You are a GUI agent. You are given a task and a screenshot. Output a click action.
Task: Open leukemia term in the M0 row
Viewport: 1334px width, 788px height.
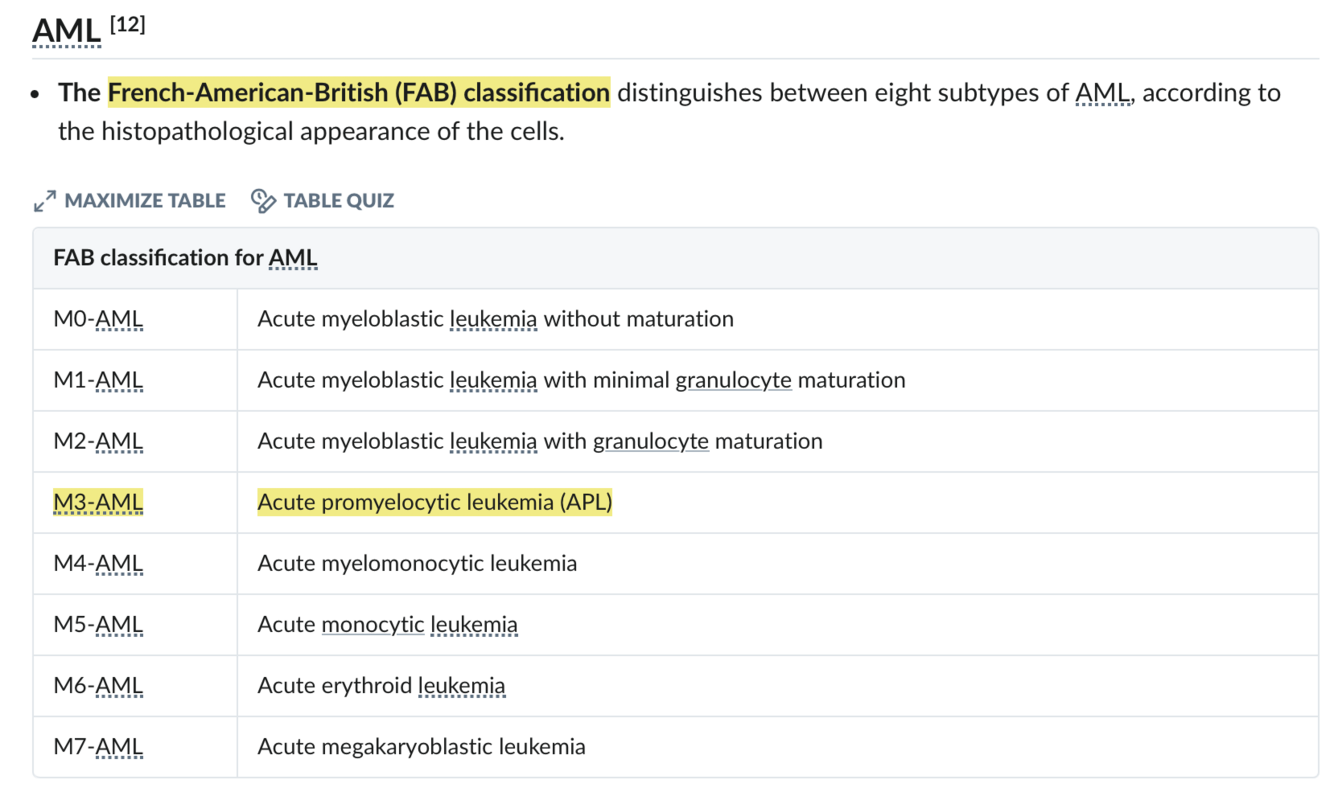[x=493, y=319]
